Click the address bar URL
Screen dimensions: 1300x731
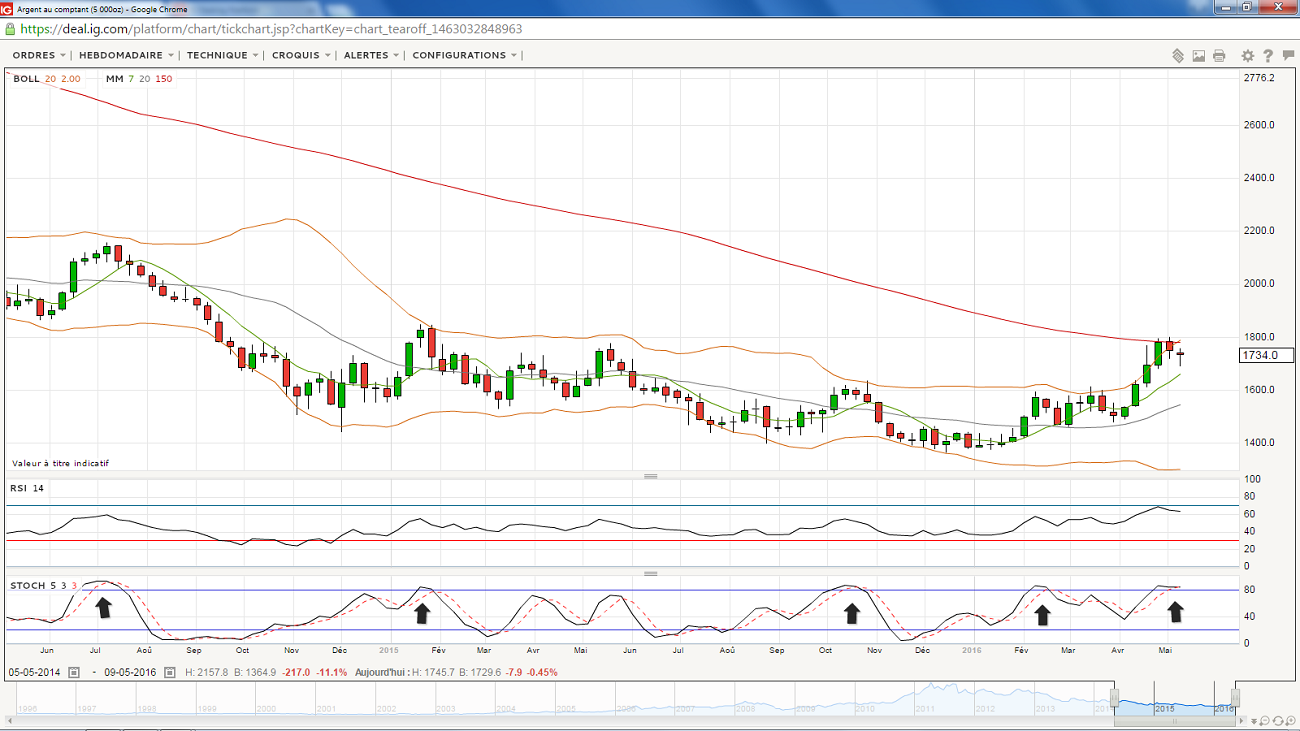coord(271,29)
